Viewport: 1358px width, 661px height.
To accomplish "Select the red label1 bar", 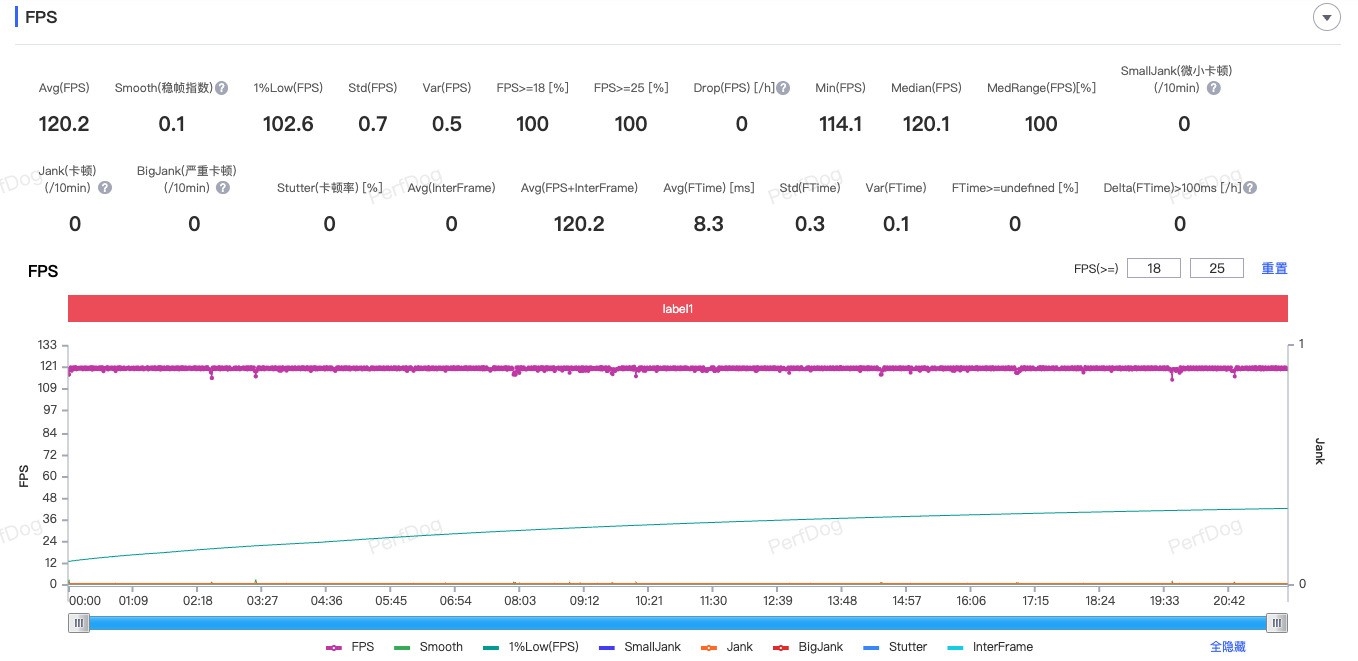I will pyautogui.click(x=677, y=309).
